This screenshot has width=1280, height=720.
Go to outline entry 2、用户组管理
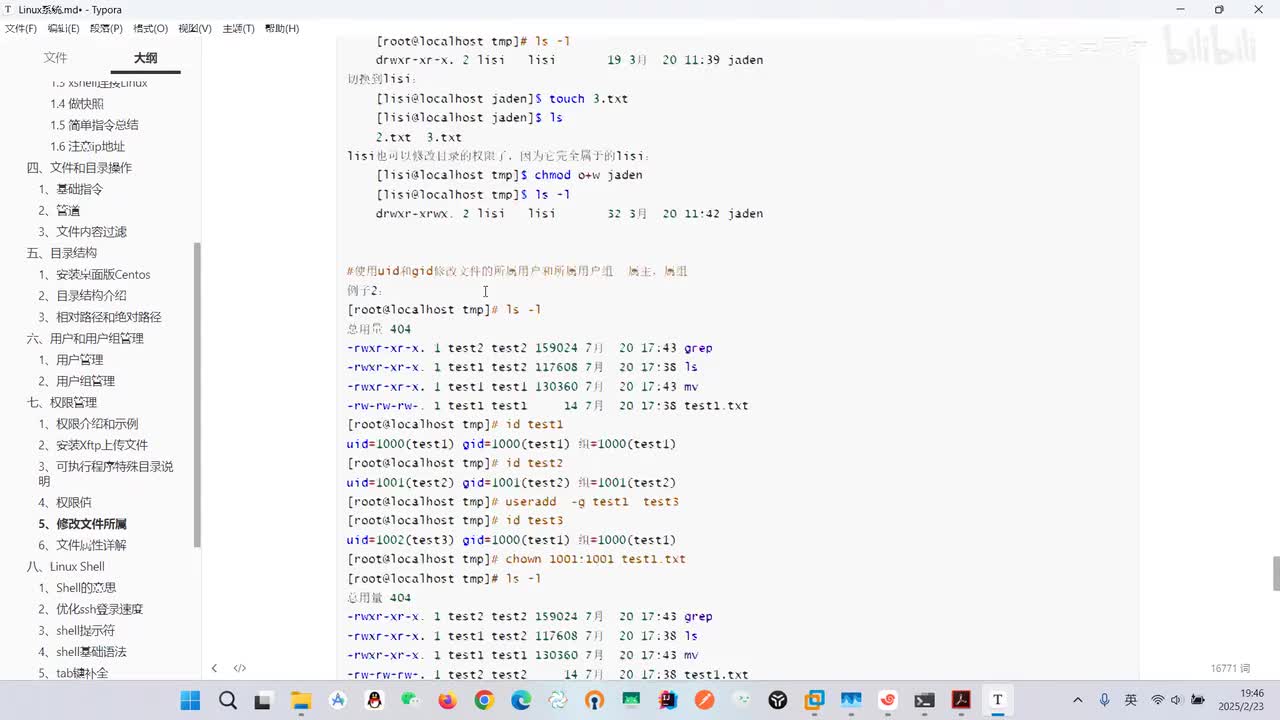click(77, 381)
